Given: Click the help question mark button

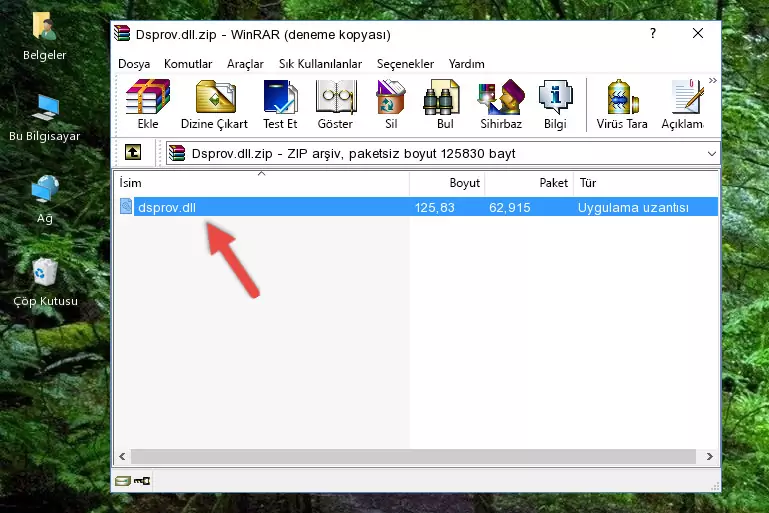Looking at the screenshot, I should tap(653, 33).
